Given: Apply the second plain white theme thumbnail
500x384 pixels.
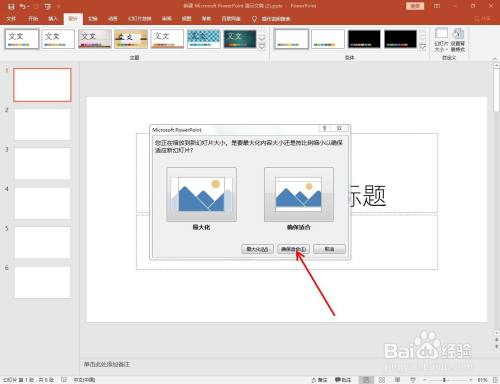Looking at the screenshot, I should (58, 39).
